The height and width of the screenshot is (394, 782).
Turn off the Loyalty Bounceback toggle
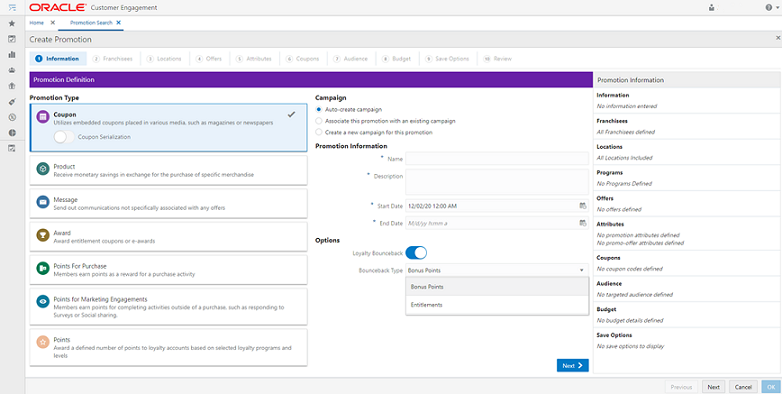416,253
